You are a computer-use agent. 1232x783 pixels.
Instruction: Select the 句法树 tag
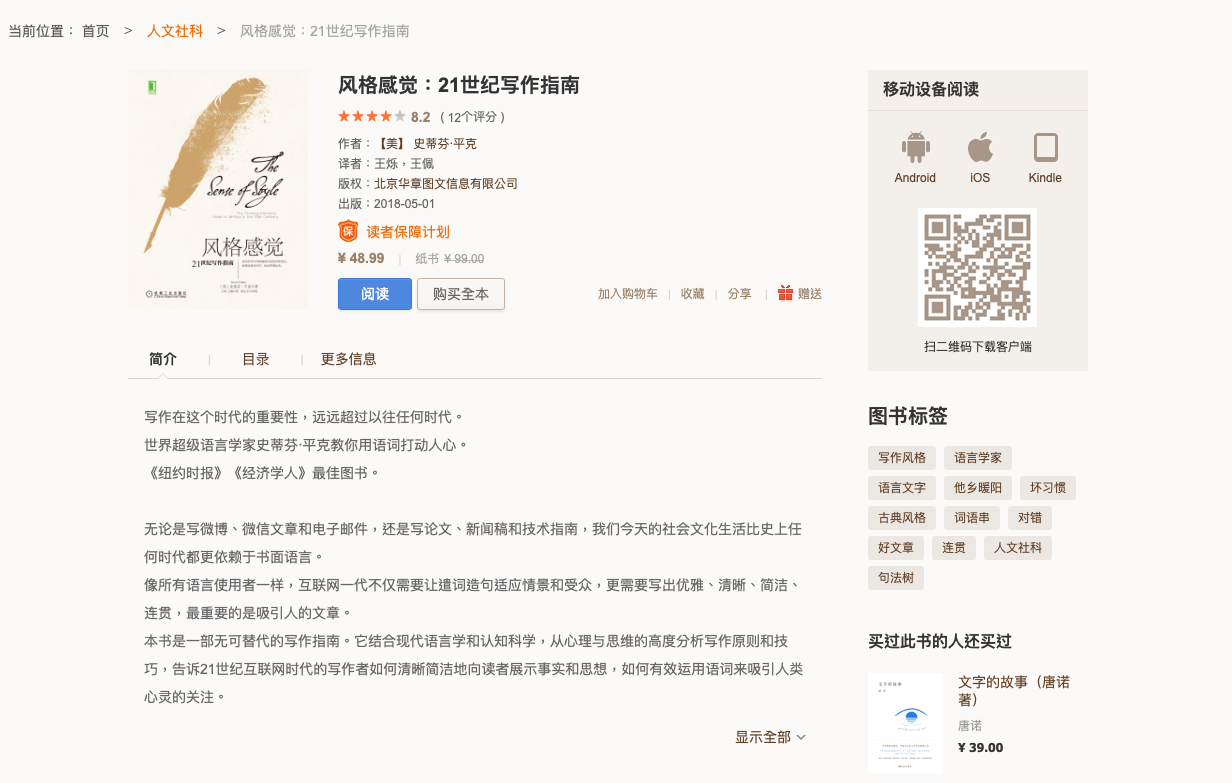point(896,578)
